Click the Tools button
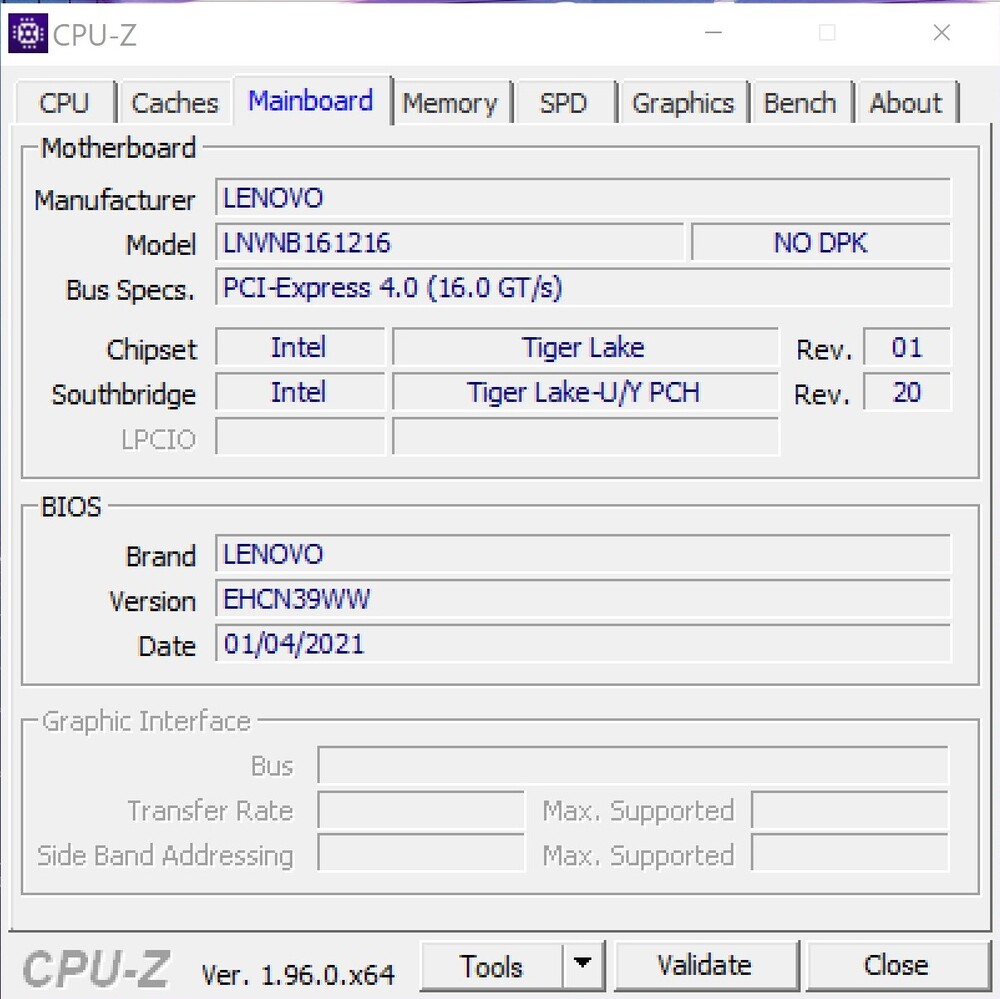Viewport: 1000px width, 999px height. coord(492,966)
